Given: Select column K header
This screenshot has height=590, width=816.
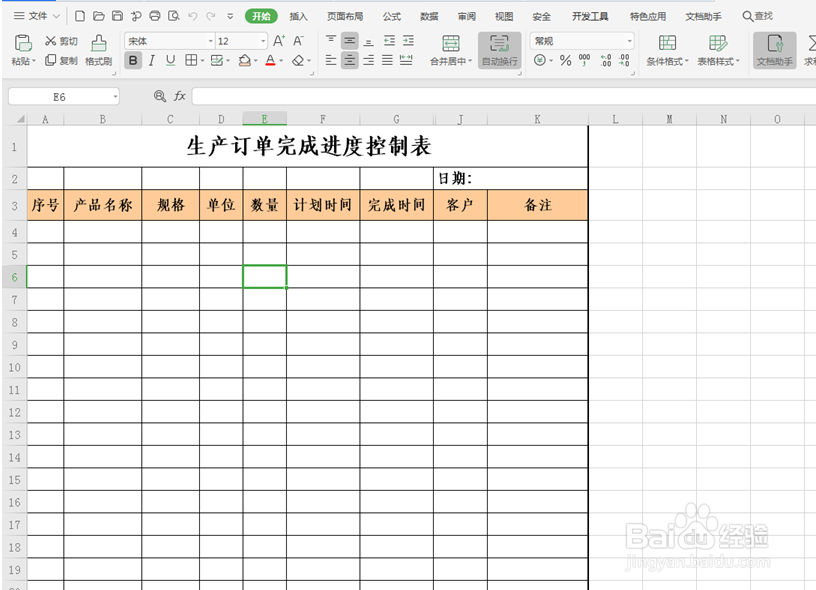Looking at the screenshot, I should click(538, 119).
